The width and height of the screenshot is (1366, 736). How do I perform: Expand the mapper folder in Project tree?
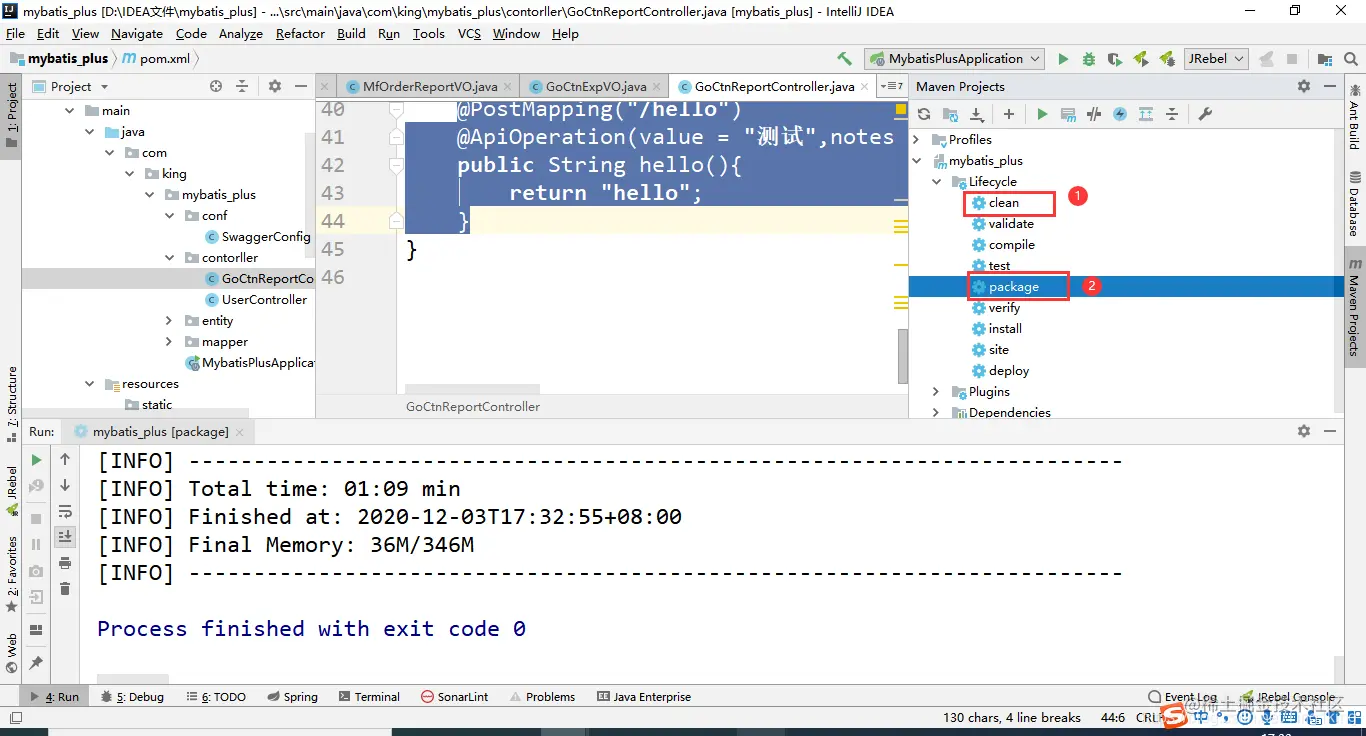(169, 342)
